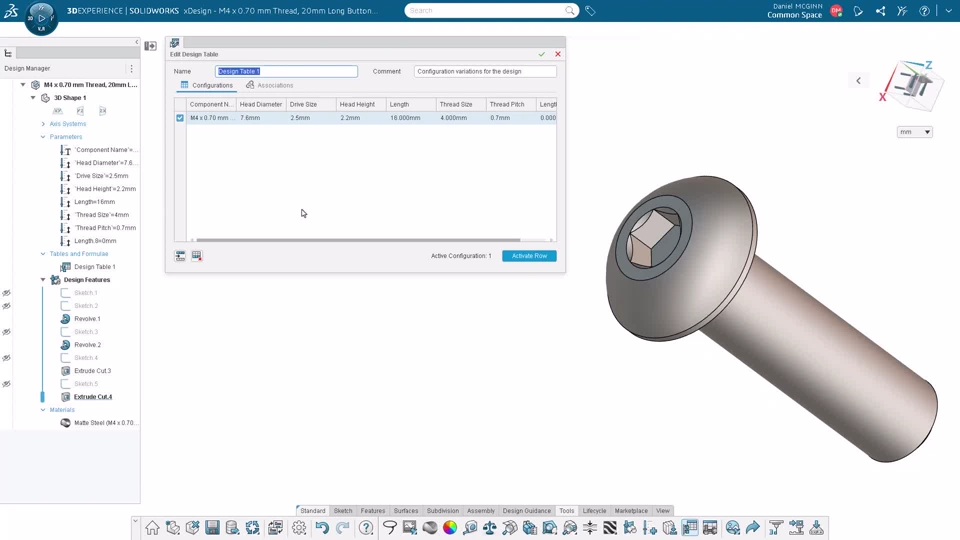This screenshot has width=960, height=540.
Task: Collapse the Design Features node
Action: (43, 280)
